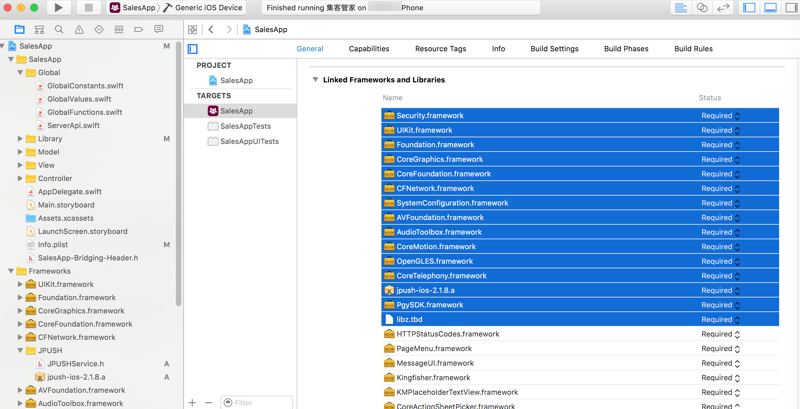Open the Report navigator speech-bubble icon
The image size is (800, 409).
coord(159,30)
